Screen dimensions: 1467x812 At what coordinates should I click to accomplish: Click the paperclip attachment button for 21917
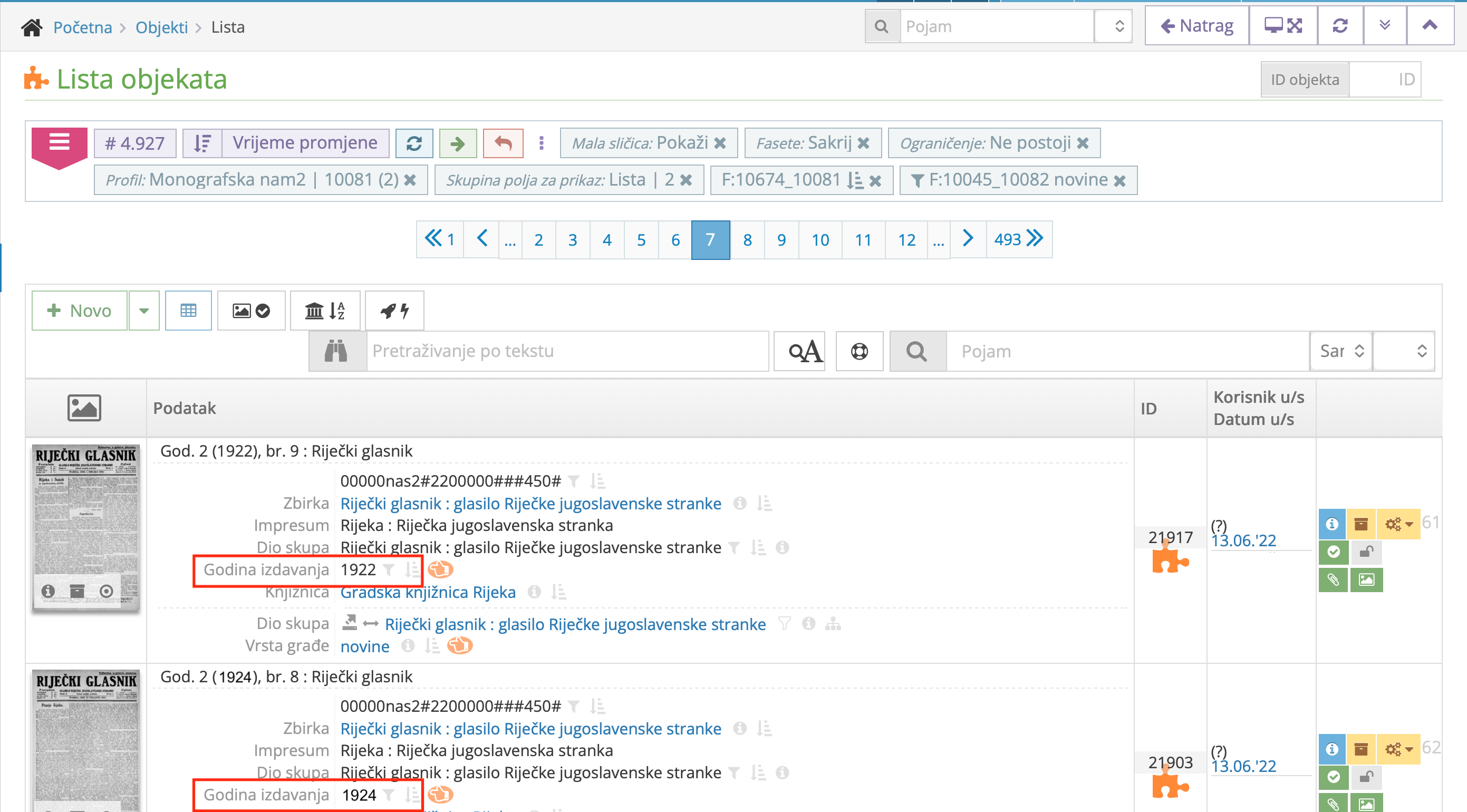point(1333,579)
